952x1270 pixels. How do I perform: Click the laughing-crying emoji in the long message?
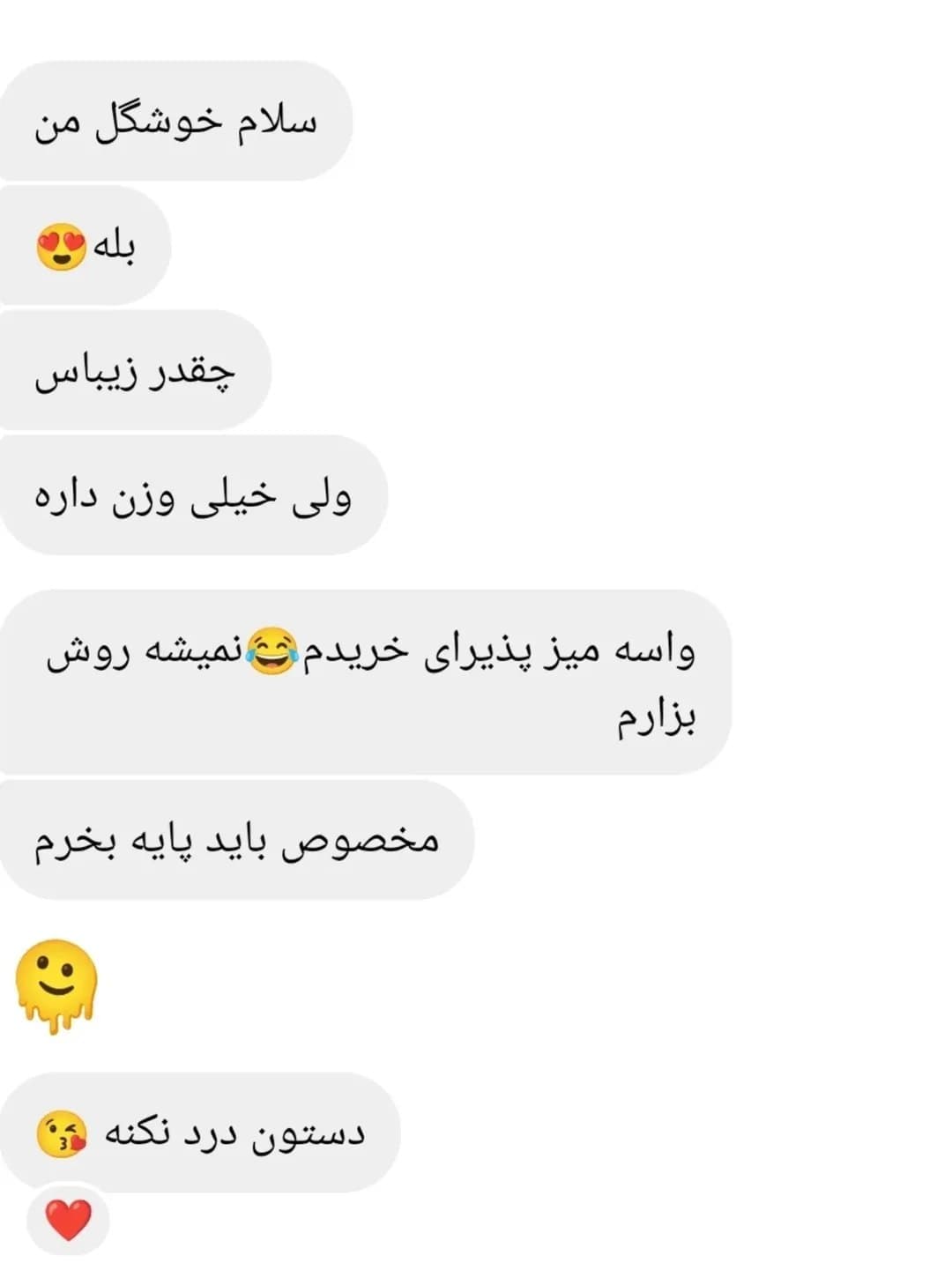(271, 652)
